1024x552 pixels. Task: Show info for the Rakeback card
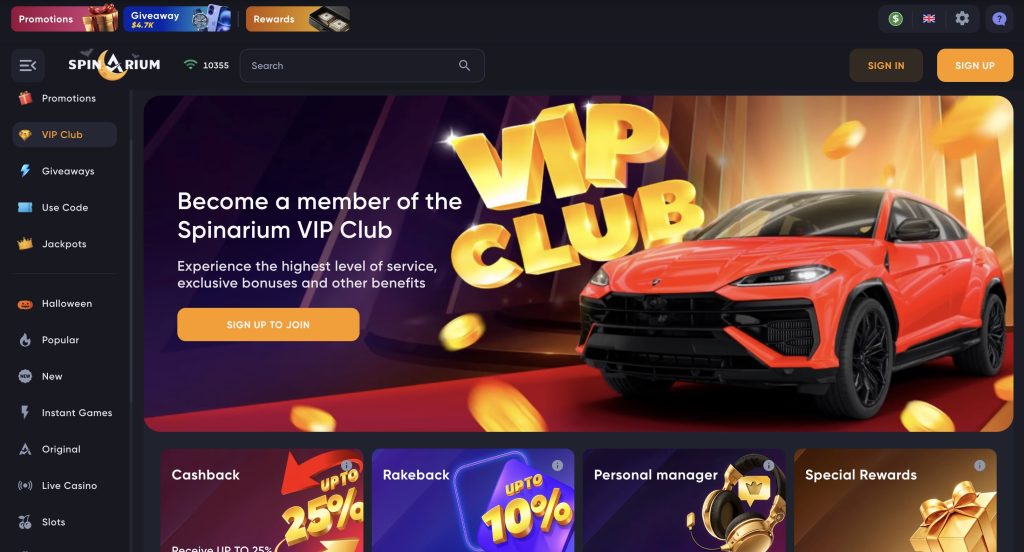coord(557,466)
